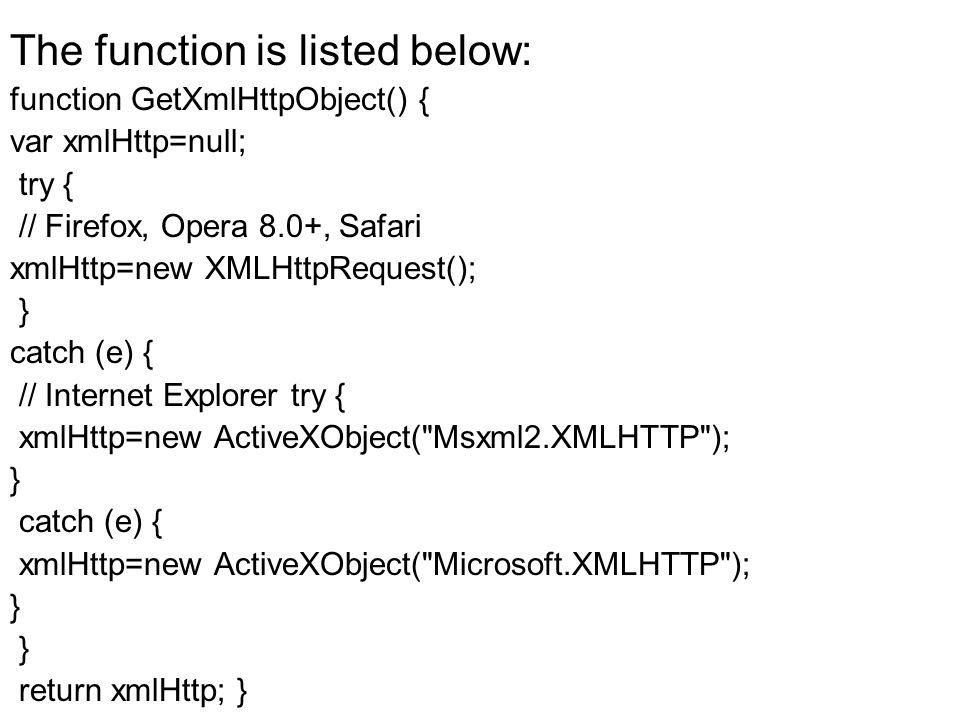Click the heading 'The function is listed below:'

pos(271,50)
